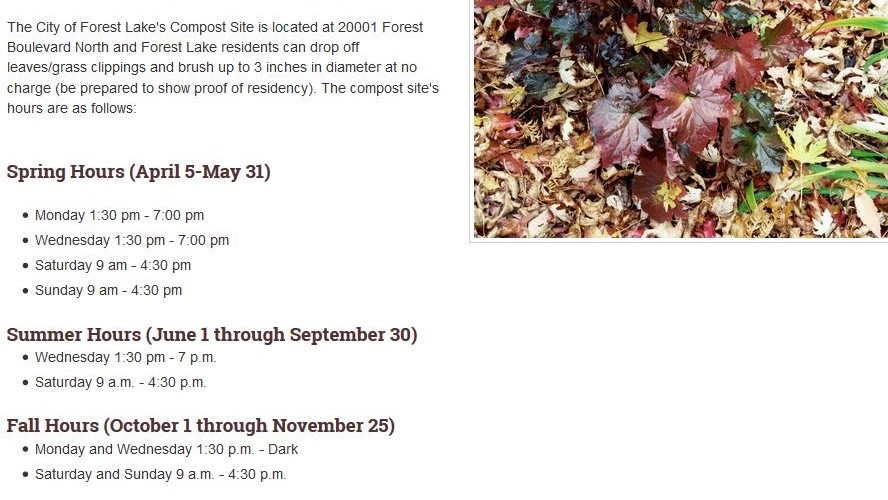The image size is (888, 500).
Task: Click the Spring Hours heading
Action: pos(138,172)
